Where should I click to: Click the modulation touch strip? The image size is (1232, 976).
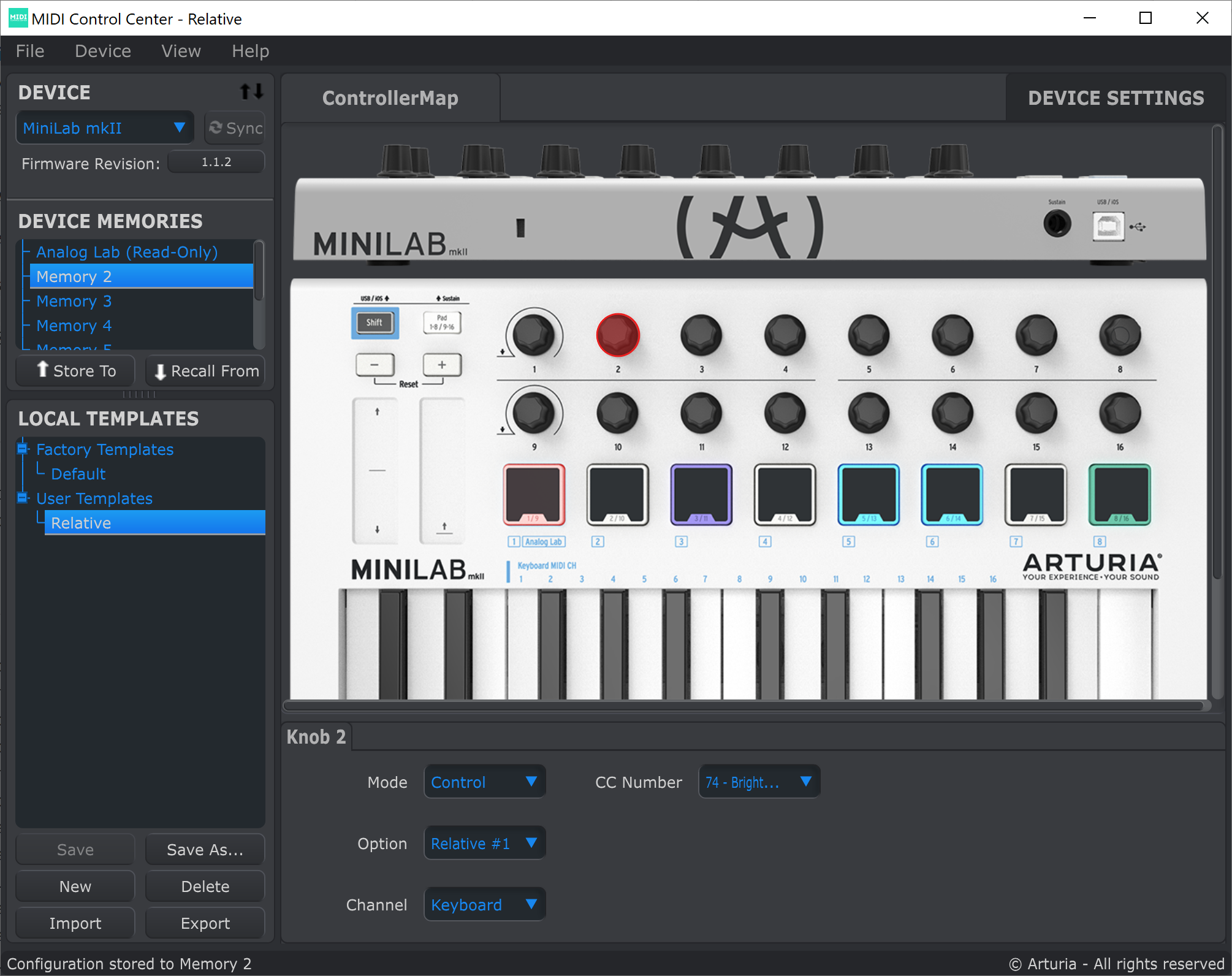pos(443,471)
